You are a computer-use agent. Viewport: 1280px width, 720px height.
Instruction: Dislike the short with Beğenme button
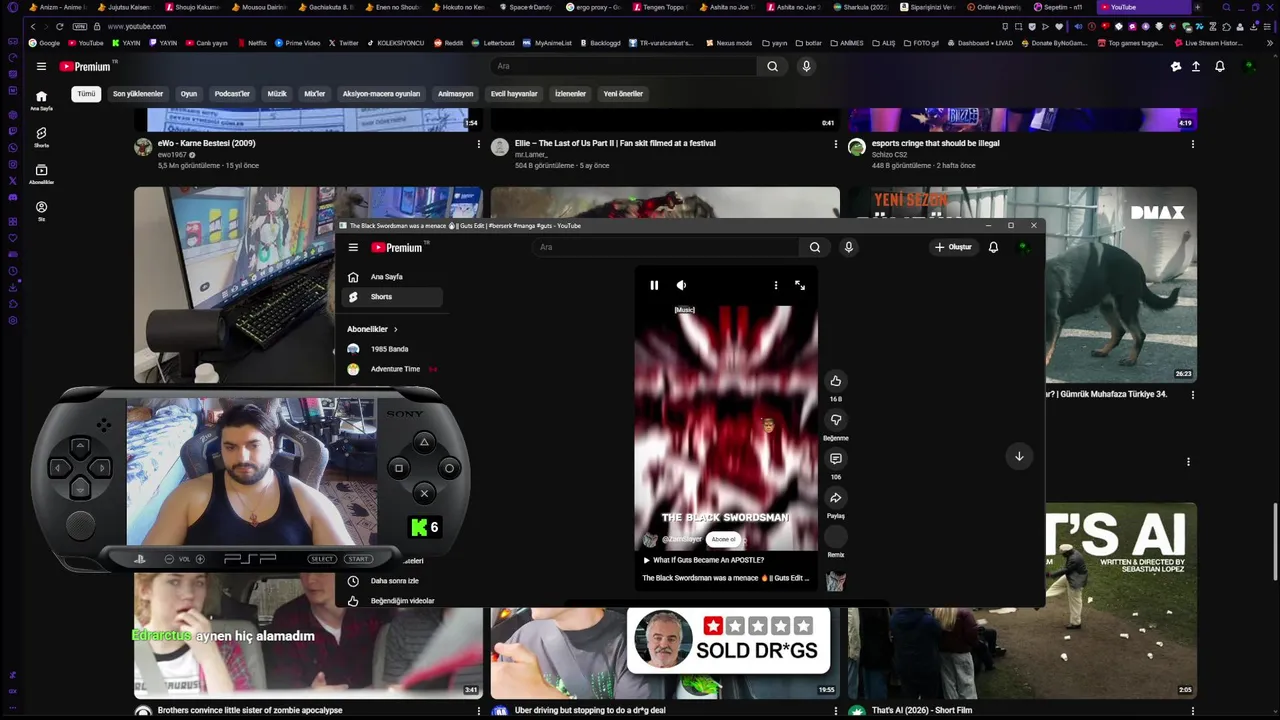836,420
